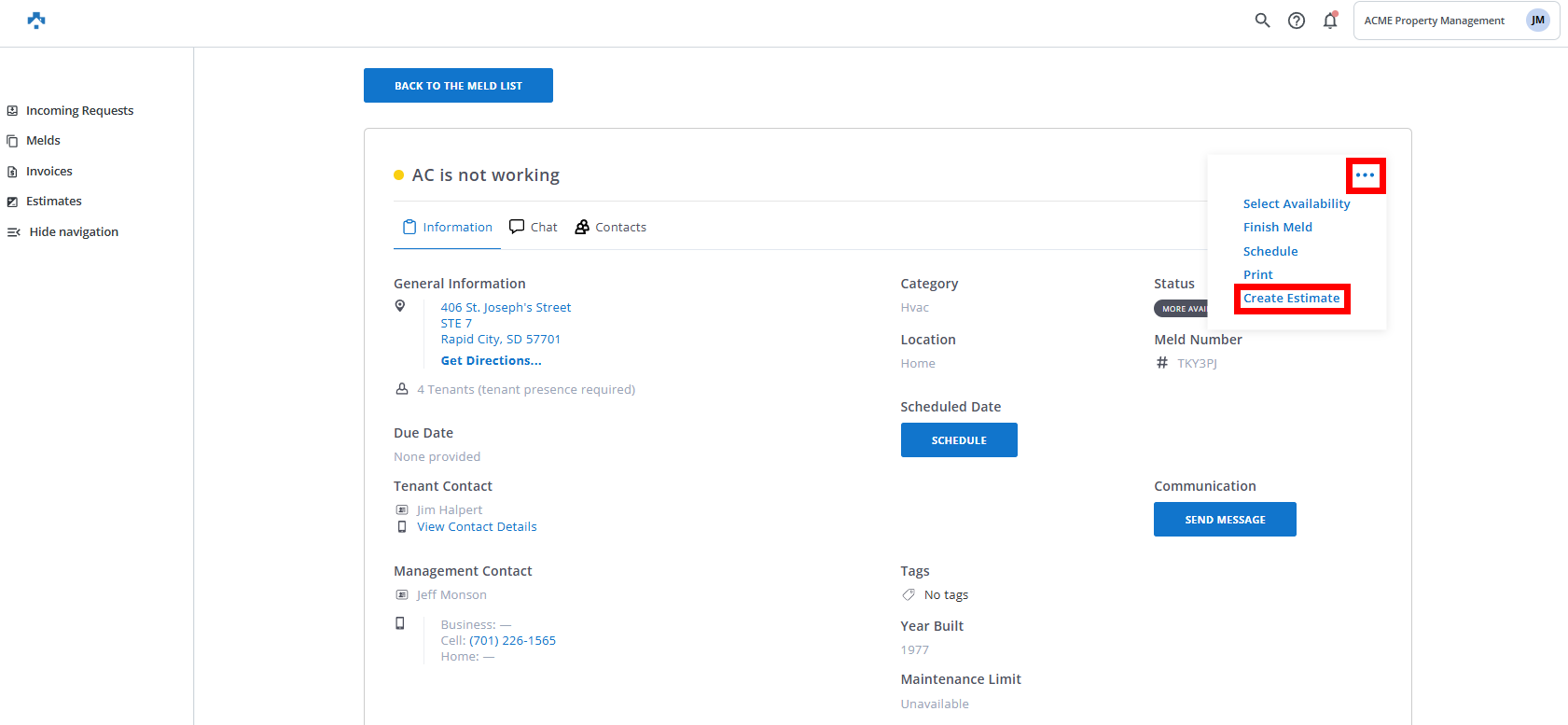
Task: Click the JM user avatar
Action: pyautogui.click(x=1537, y=21)
